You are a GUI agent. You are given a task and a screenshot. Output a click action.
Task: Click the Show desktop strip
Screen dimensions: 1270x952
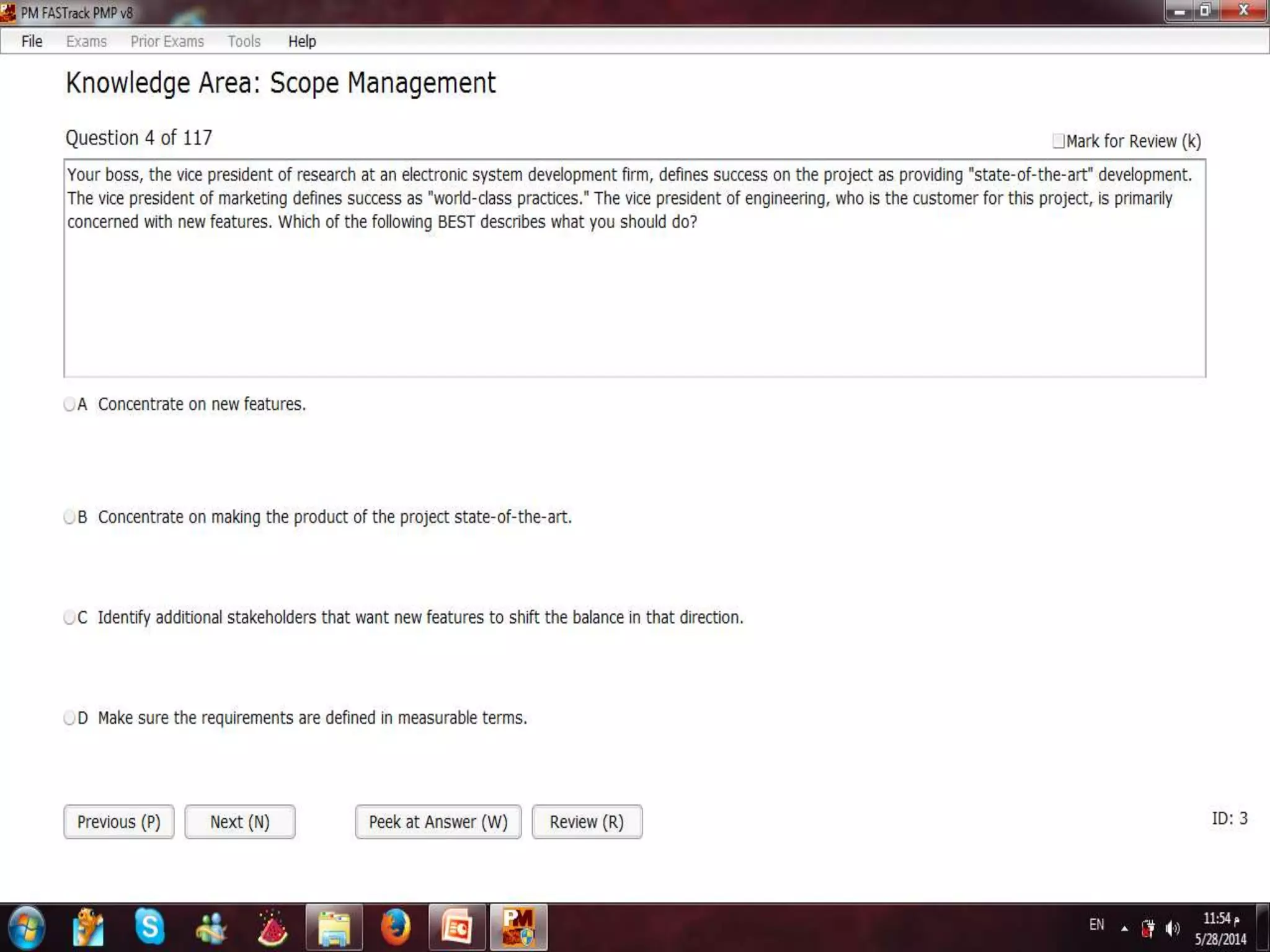click(x=1263, y=928)
